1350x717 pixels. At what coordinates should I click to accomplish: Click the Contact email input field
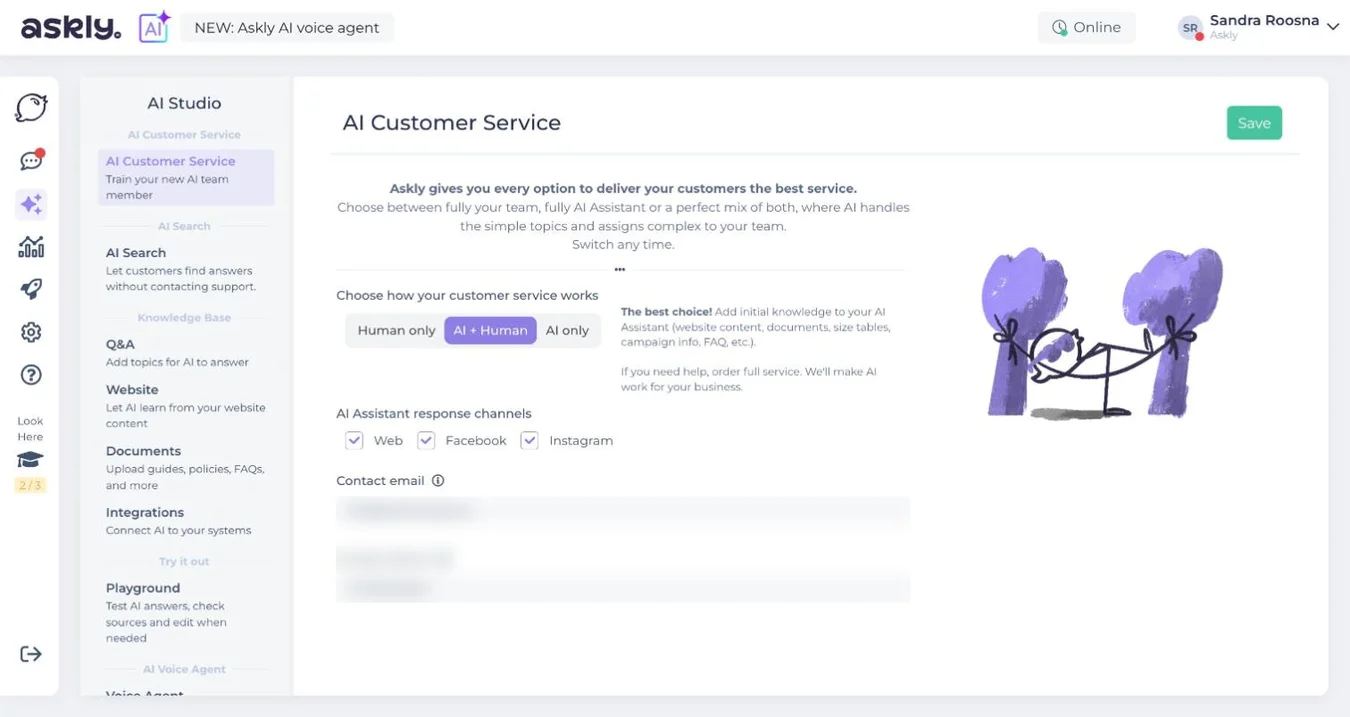click(623, 511)
